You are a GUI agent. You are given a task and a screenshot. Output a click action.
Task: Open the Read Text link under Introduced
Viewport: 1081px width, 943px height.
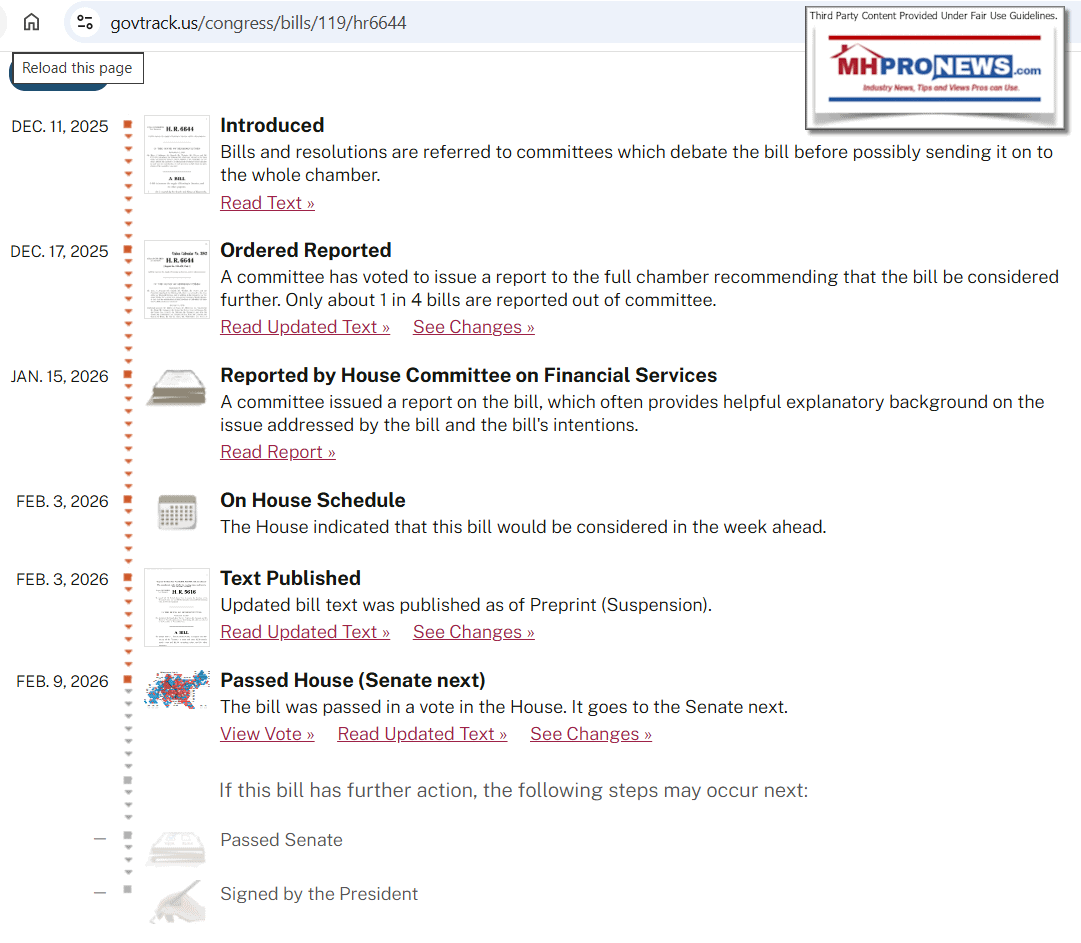(x=267, y=203)
